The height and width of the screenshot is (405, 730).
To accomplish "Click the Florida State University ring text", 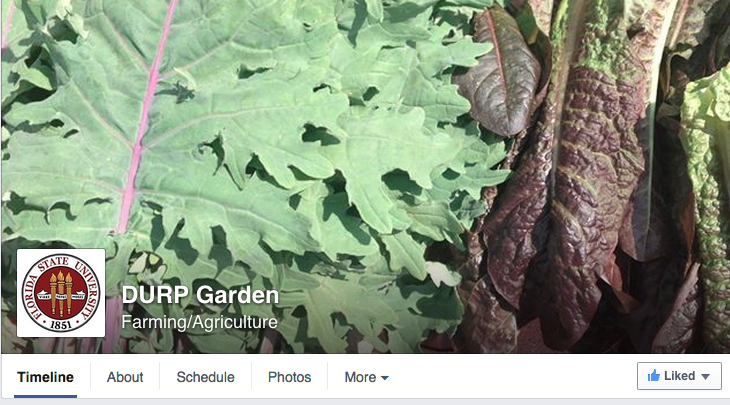I will (61, 293).
